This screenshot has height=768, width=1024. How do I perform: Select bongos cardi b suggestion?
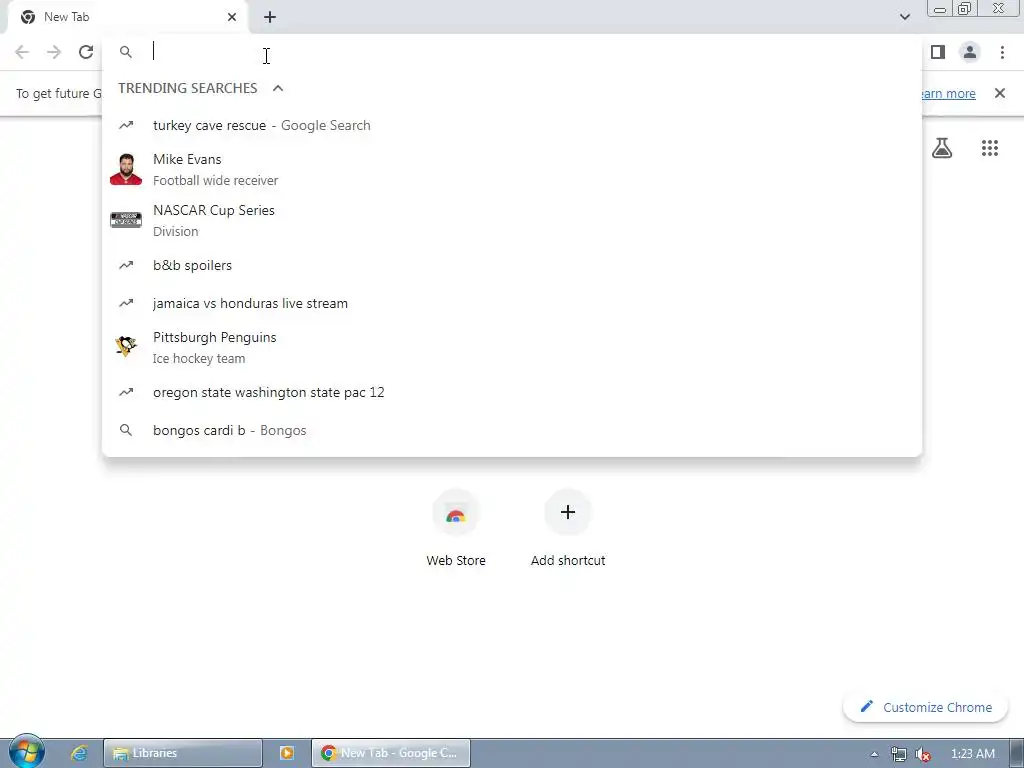pos(512,430)
